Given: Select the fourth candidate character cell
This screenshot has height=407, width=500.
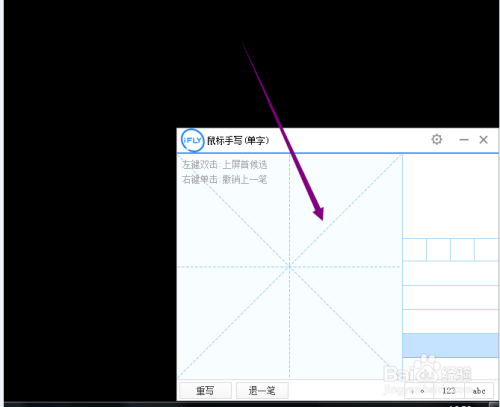Looking at the screenshot, I should coord(487,250).
